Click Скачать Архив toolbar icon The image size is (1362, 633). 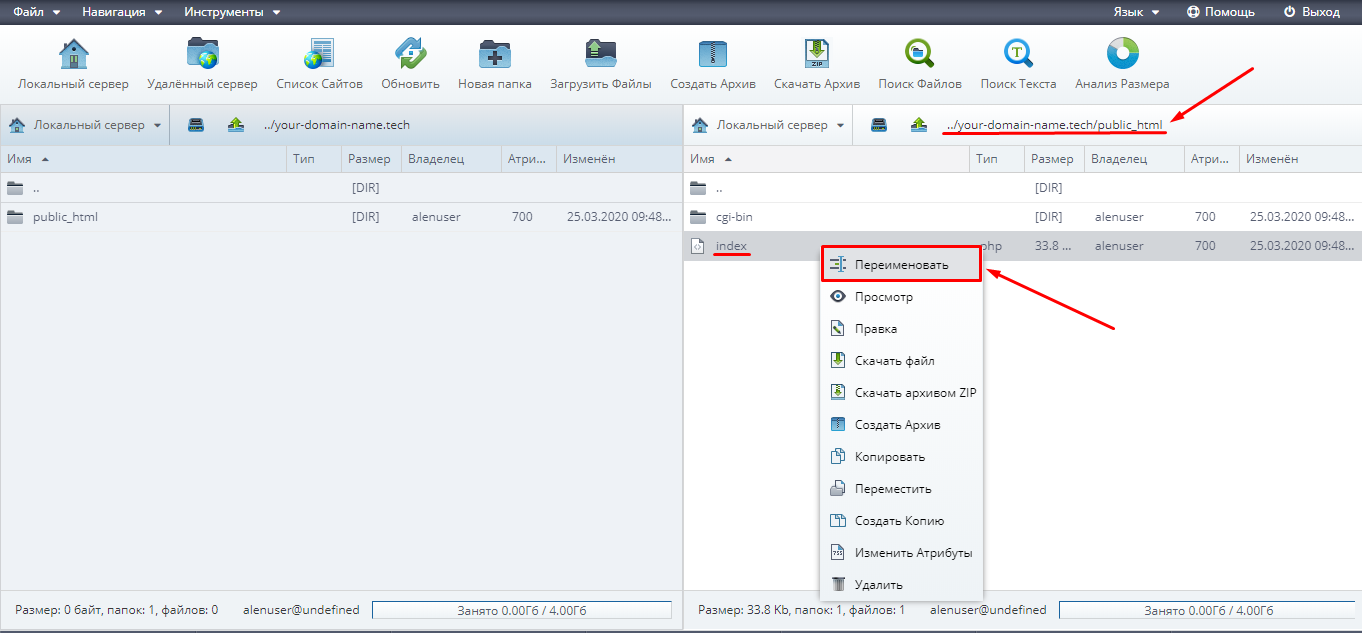coord(817,64)
